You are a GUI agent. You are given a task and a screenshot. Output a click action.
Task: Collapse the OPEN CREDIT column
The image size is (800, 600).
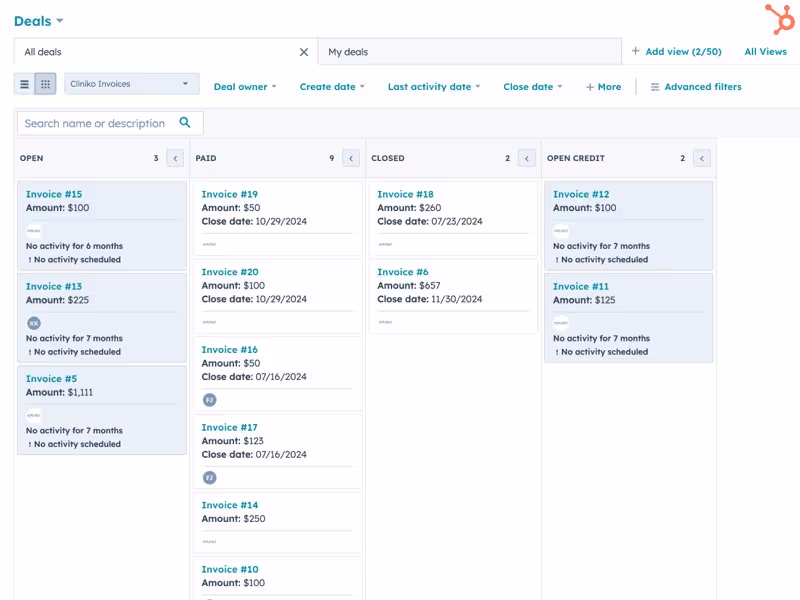[701, 158]
